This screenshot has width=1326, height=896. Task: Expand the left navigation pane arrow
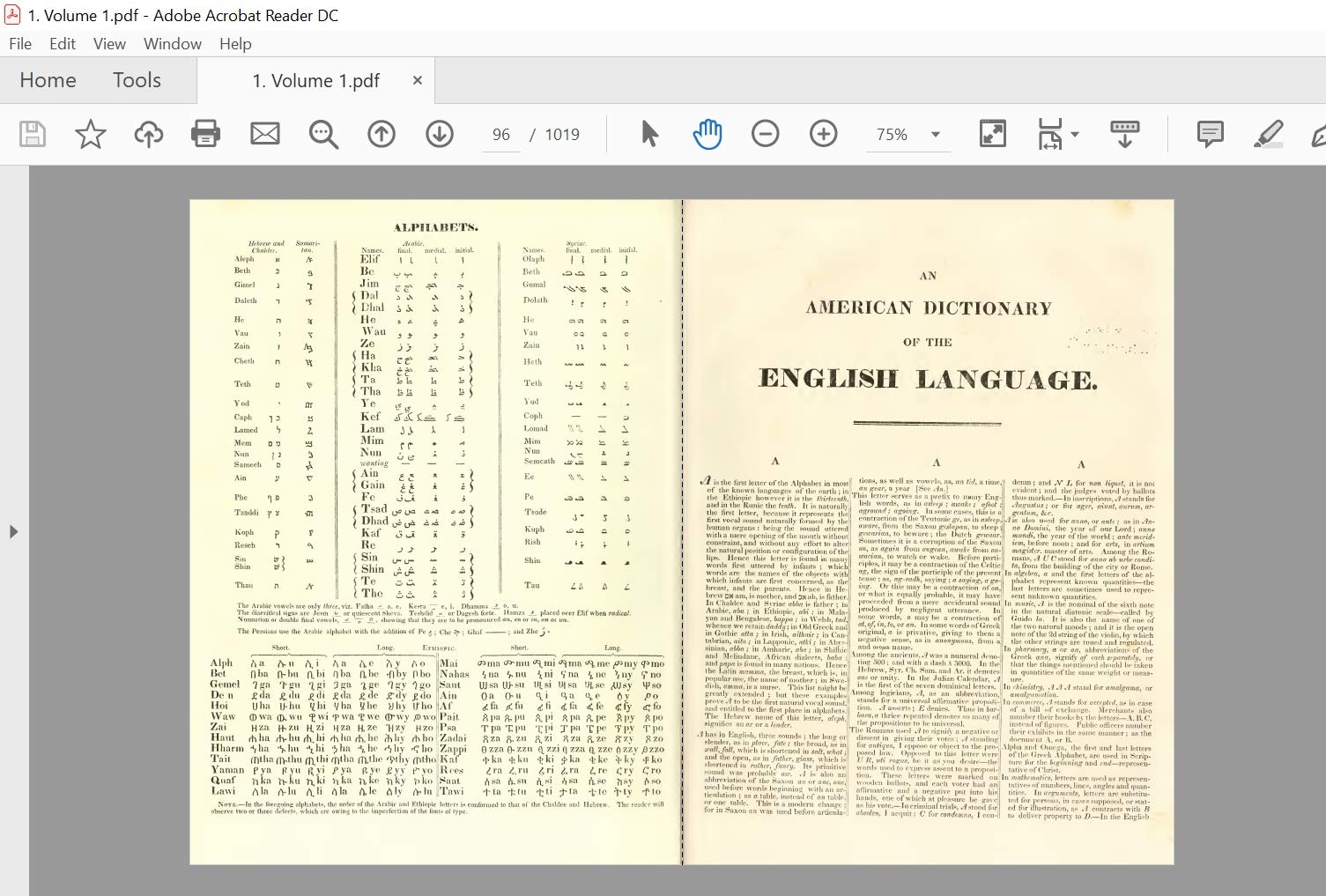pos(13,531)
